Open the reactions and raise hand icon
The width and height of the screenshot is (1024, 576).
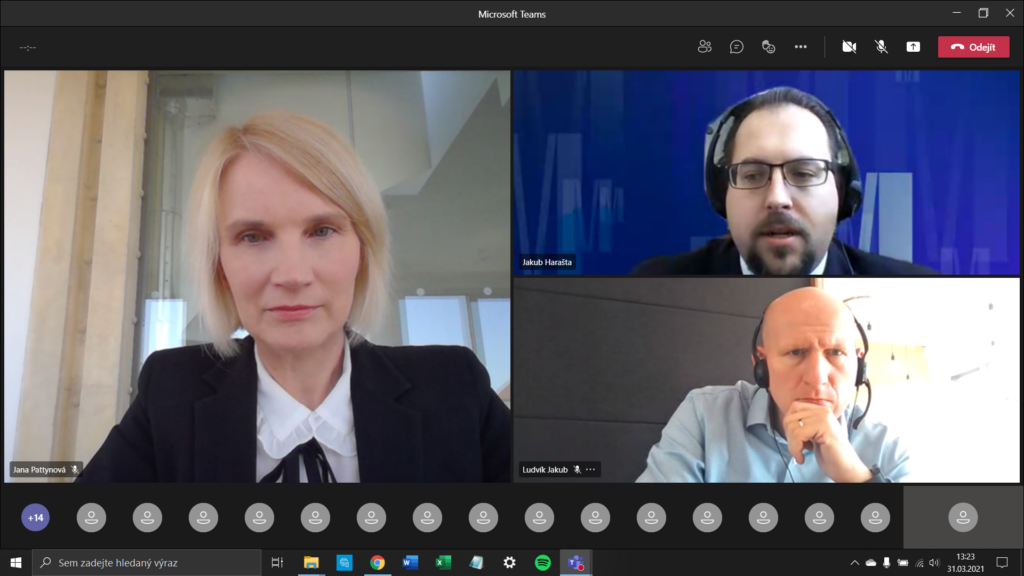coord(768,47)
